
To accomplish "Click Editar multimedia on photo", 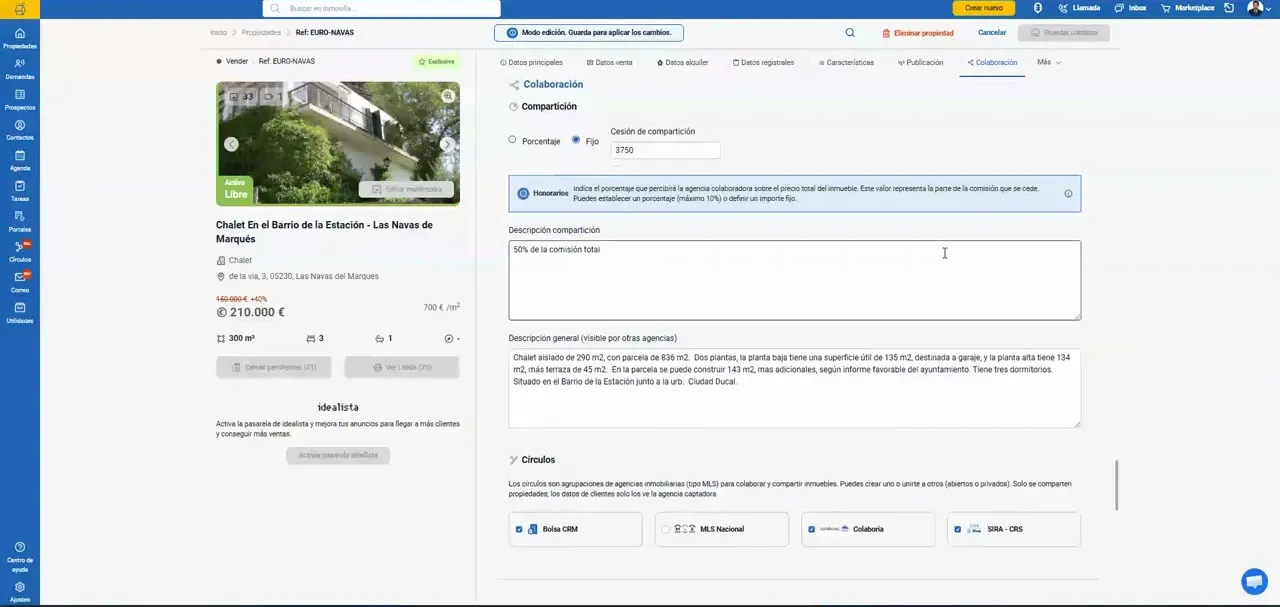I will [407, 189].
